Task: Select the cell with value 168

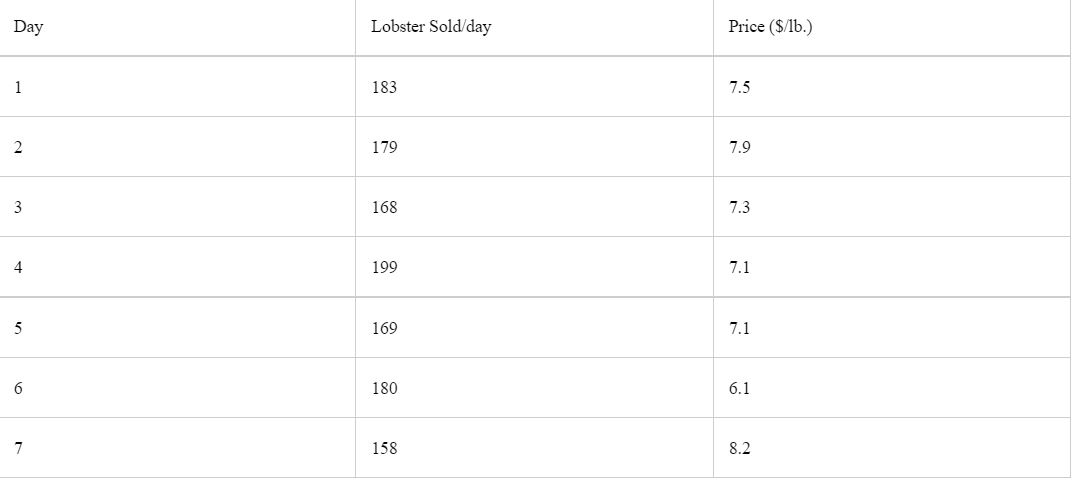Action: [x=534, y=207]
